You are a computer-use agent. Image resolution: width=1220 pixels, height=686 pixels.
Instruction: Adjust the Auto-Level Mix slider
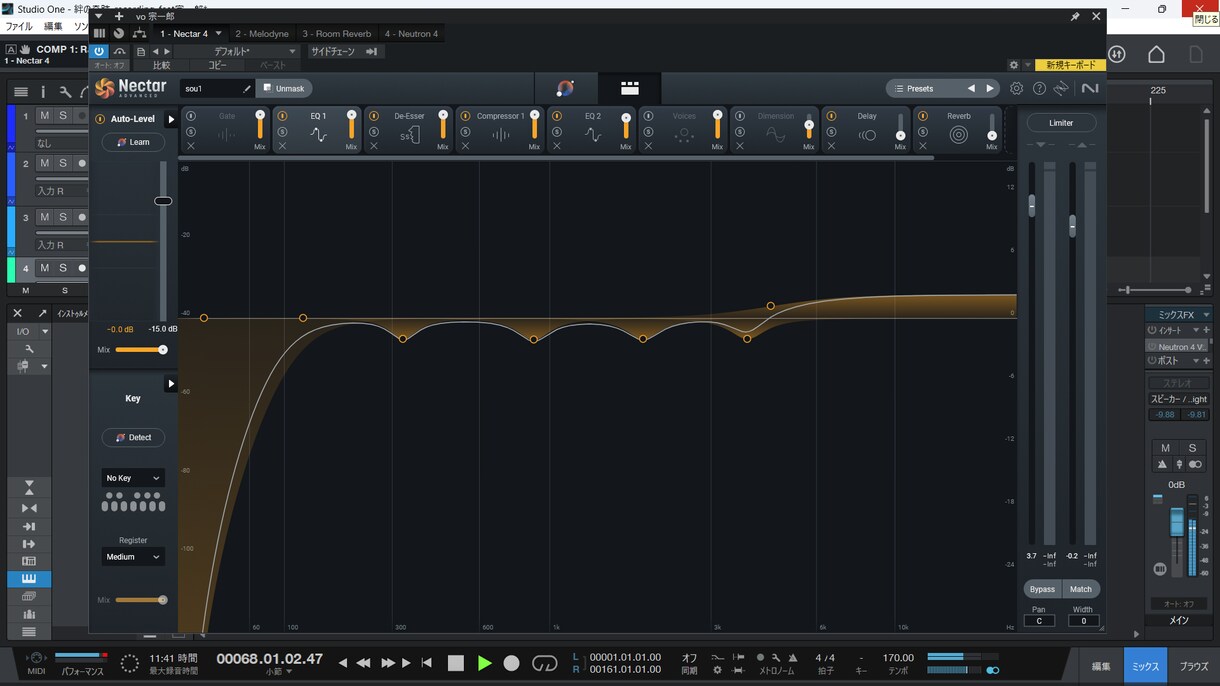pos(141,350)
